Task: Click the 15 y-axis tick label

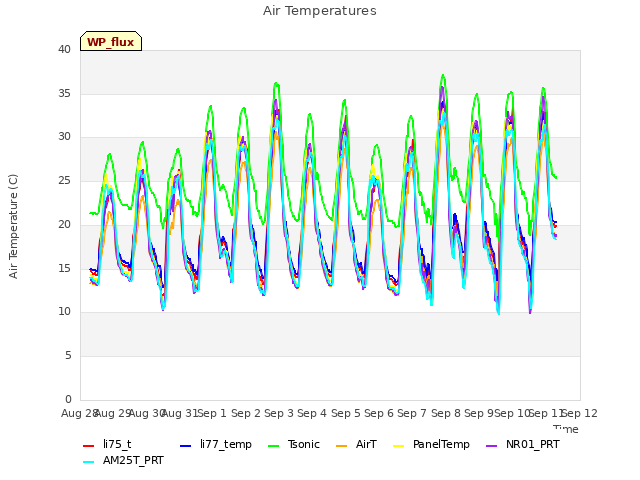Action: click(x=64, y=268)
